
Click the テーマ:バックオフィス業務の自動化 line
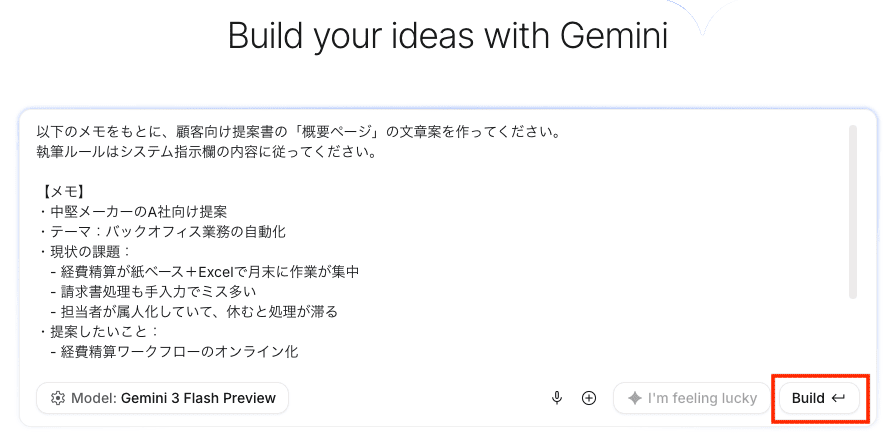tap(161, 232)
